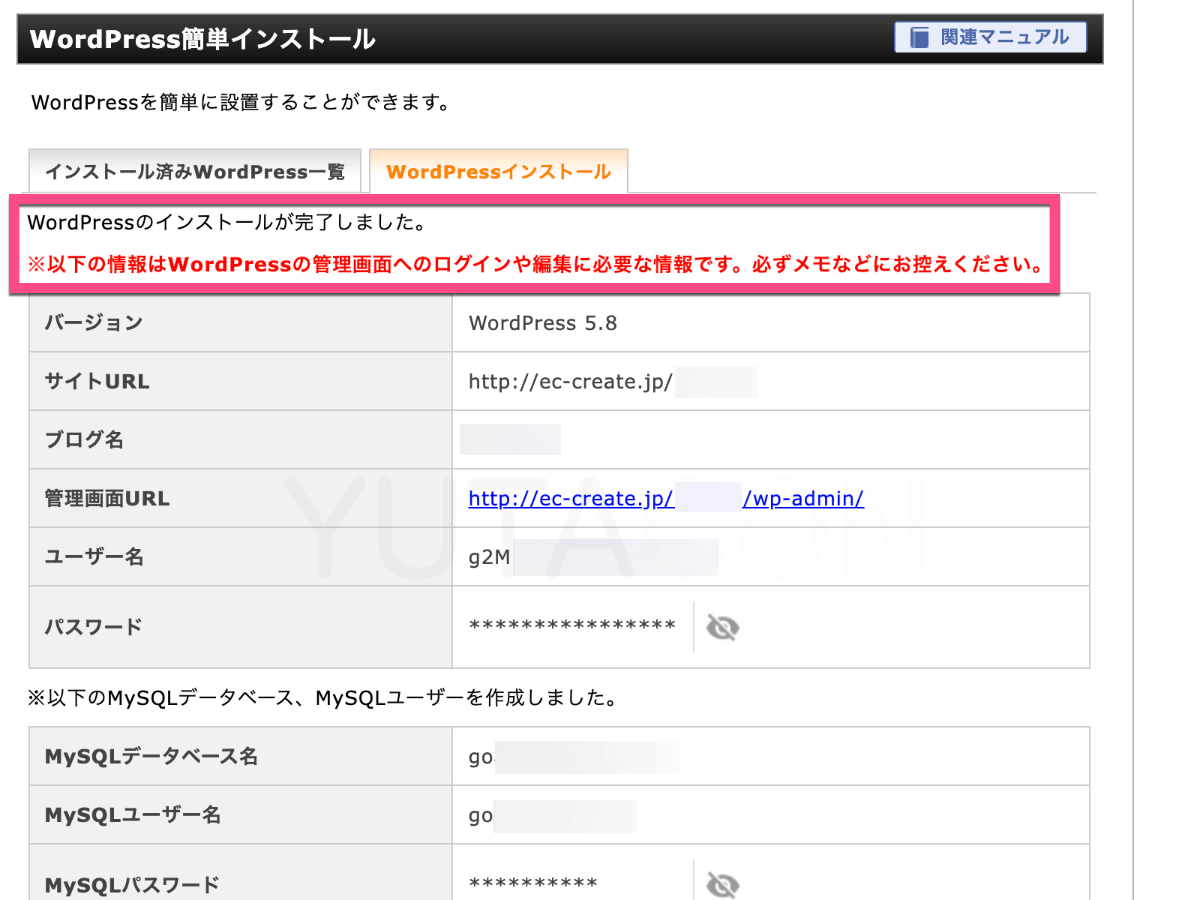Show the MySQLパスワード using eye icon
The width and height of the screenshot is (1187, 900).
(722, 884)
